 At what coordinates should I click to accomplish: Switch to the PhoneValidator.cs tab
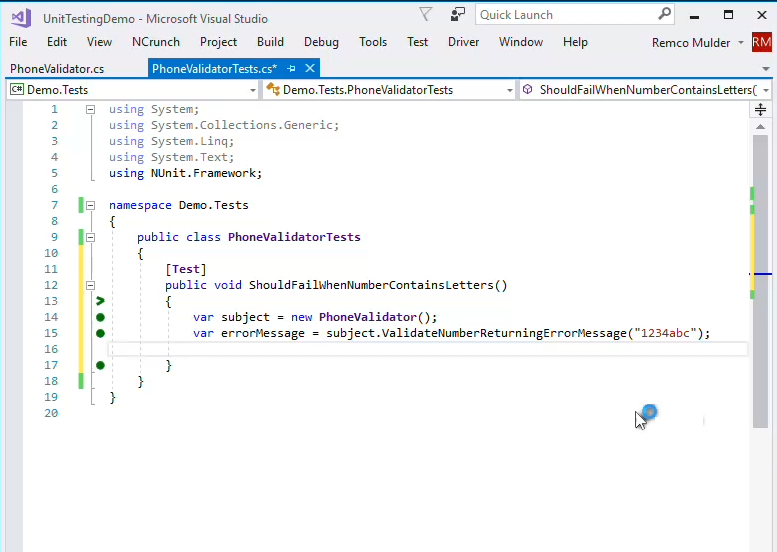click(57, 69)
